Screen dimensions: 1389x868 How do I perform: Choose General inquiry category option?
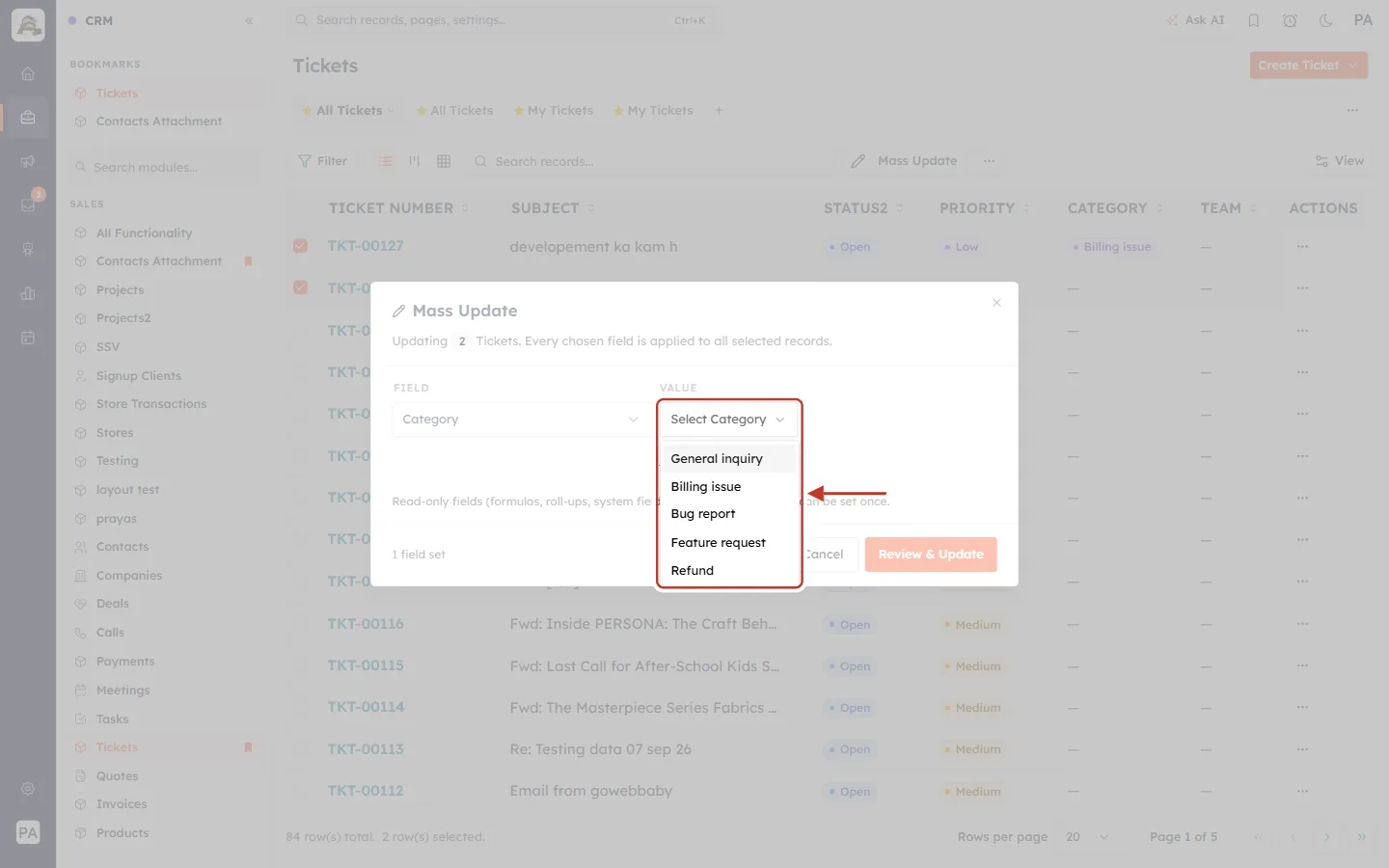(x=729, y=459)
